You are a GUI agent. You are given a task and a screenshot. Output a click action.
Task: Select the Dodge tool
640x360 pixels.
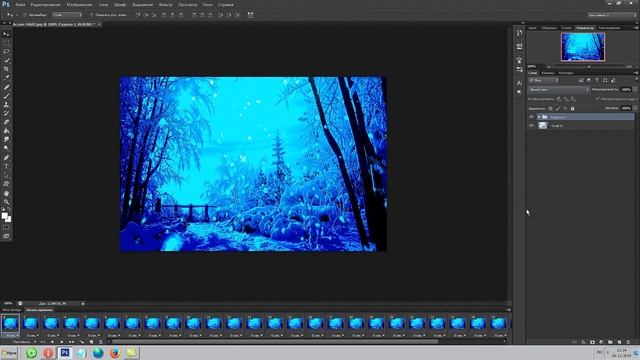[x=6, y=149]
